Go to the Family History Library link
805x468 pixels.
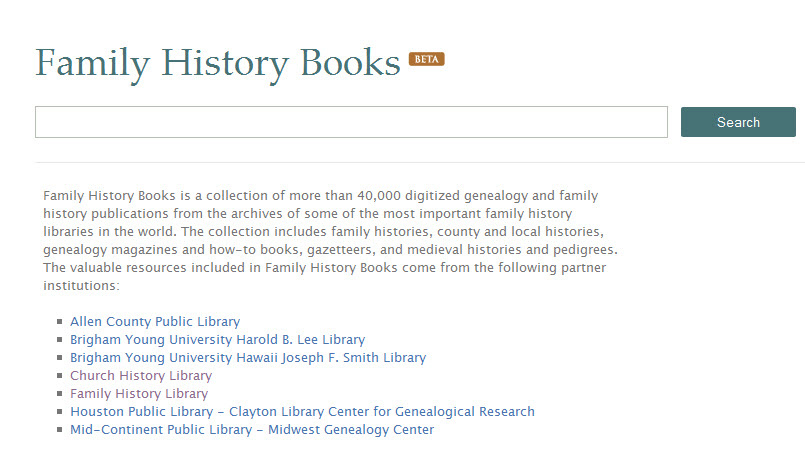(139, 394)
